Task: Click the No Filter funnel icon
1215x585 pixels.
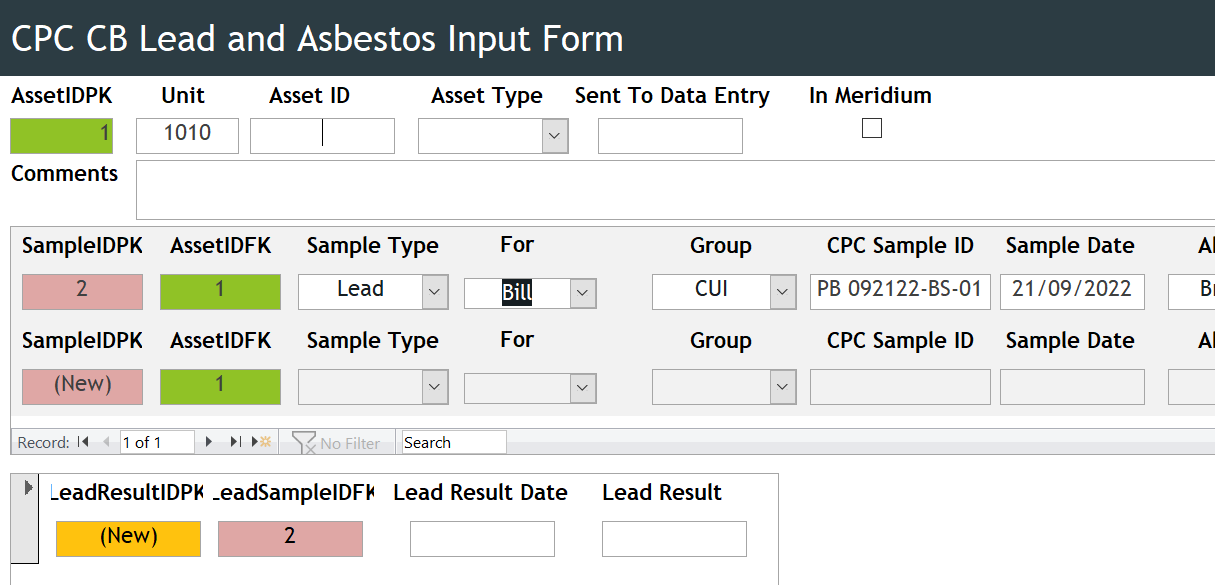Action: pyautogui.click(x=304, y=442)
